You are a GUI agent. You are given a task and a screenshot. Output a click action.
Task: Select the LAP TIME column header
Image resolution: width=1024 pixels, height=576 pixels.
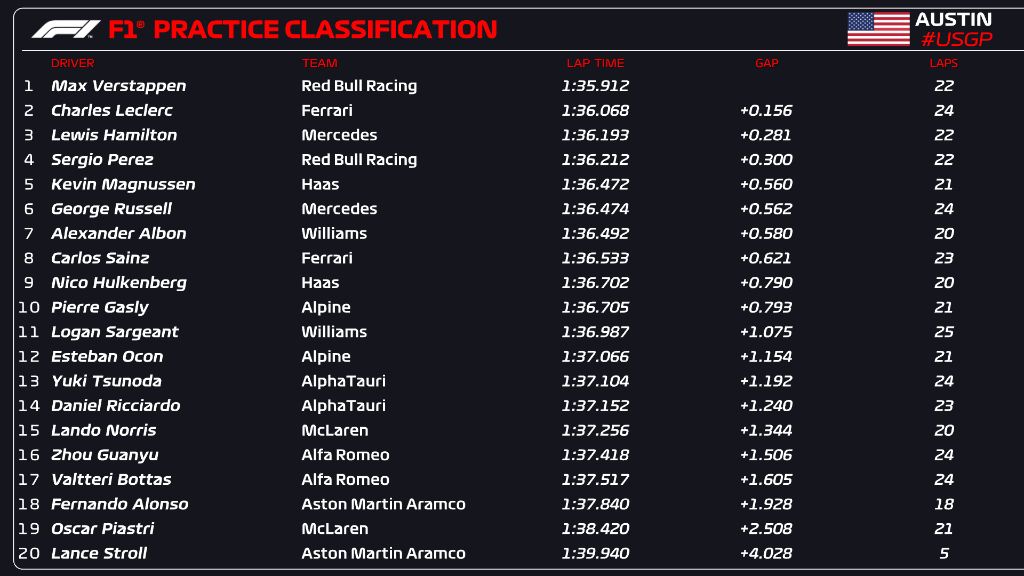click(595, 63)
